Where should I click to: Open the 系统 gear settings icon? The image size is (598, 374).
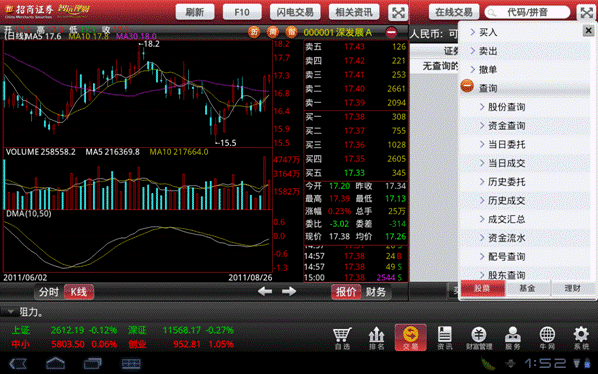[x=581, y=338]
